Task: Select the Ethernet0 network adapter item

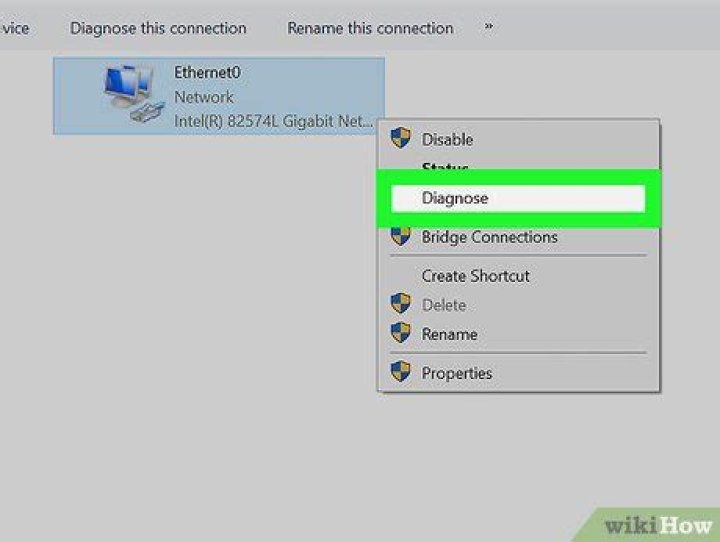Action: click(x=219, y=96)
